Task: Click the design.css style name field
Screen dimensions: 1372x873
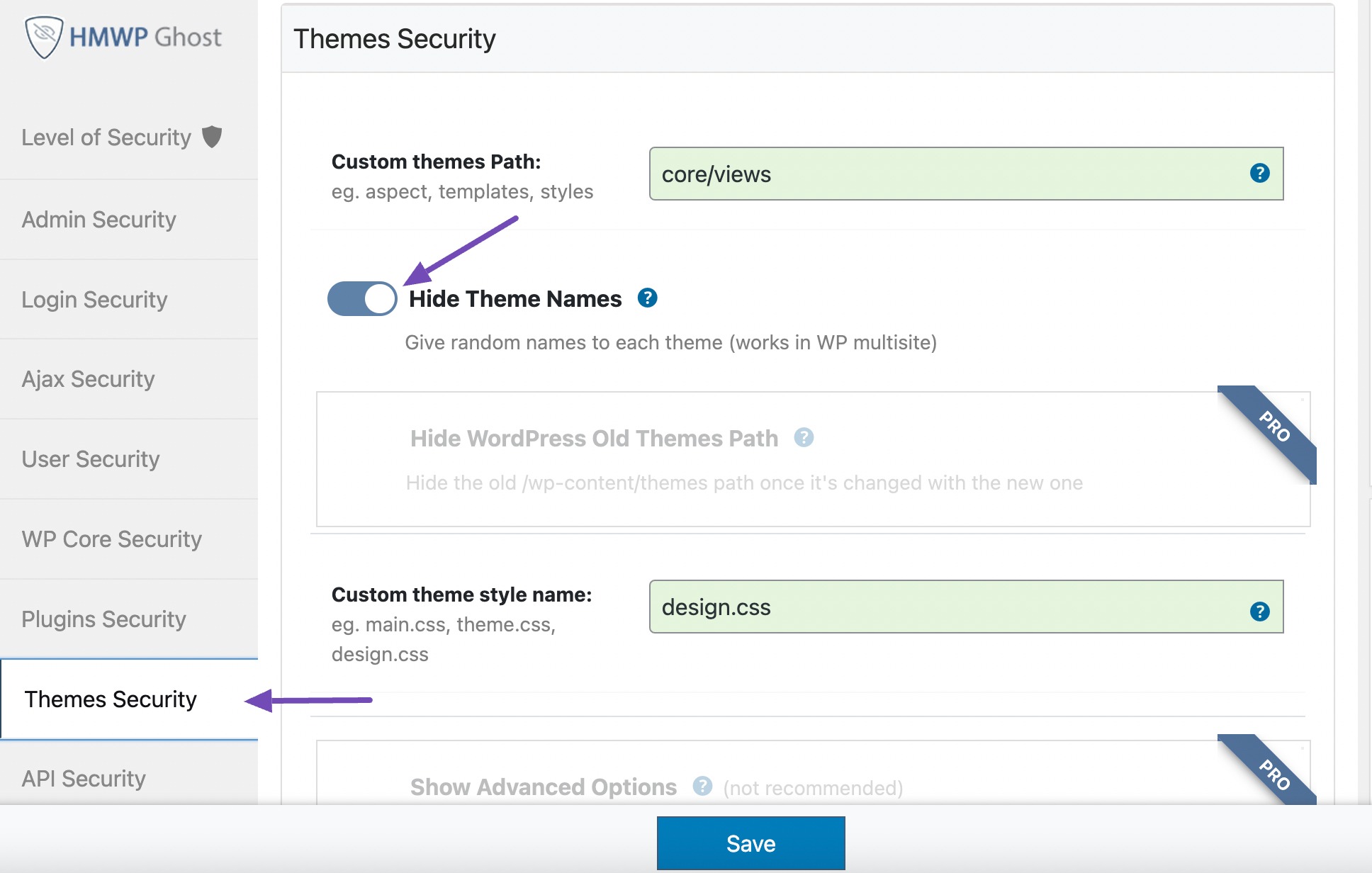Action: click(921, 607)
